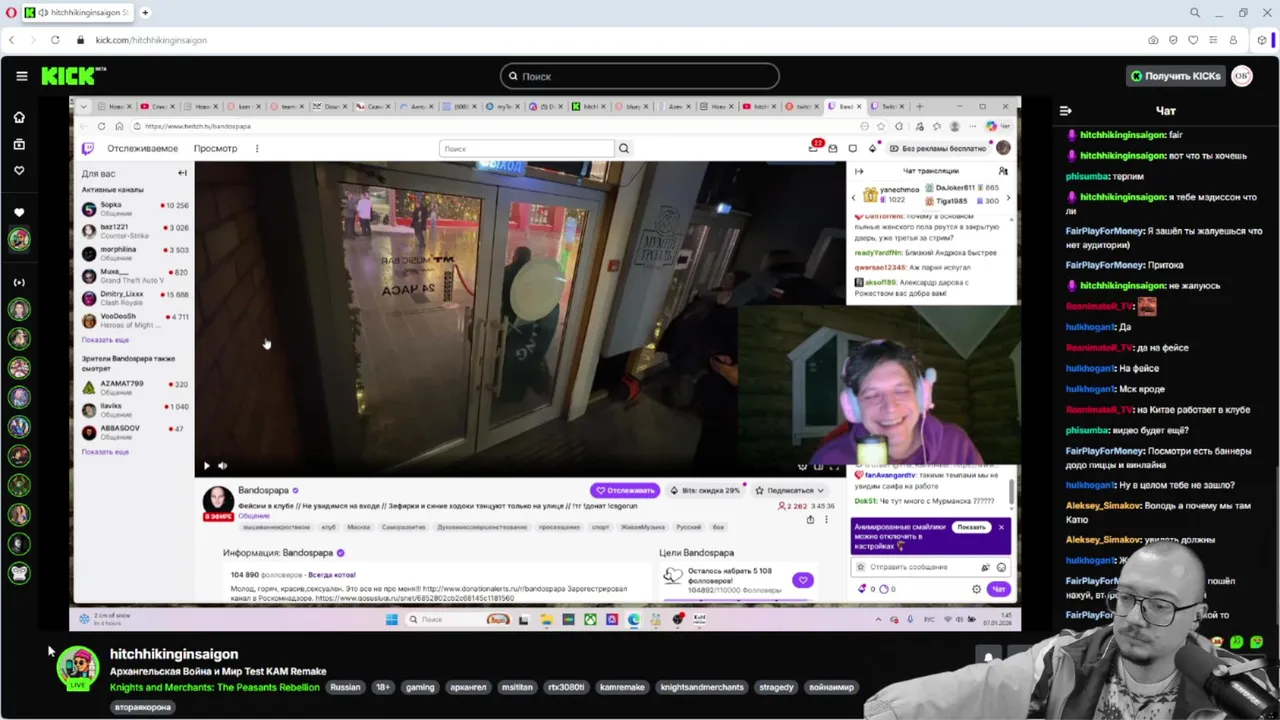
Task: Select the "rtx3080ti" tag
Action: pos(568,687)
